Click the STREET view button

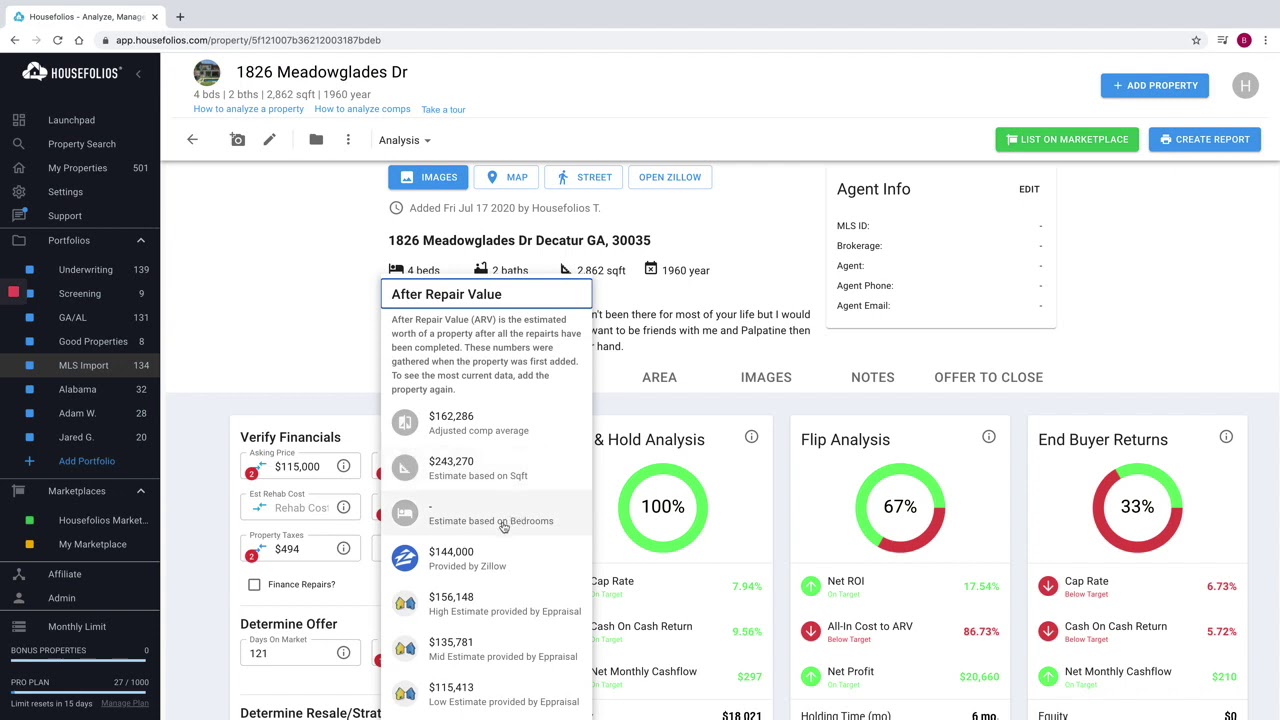click(584, 177)
